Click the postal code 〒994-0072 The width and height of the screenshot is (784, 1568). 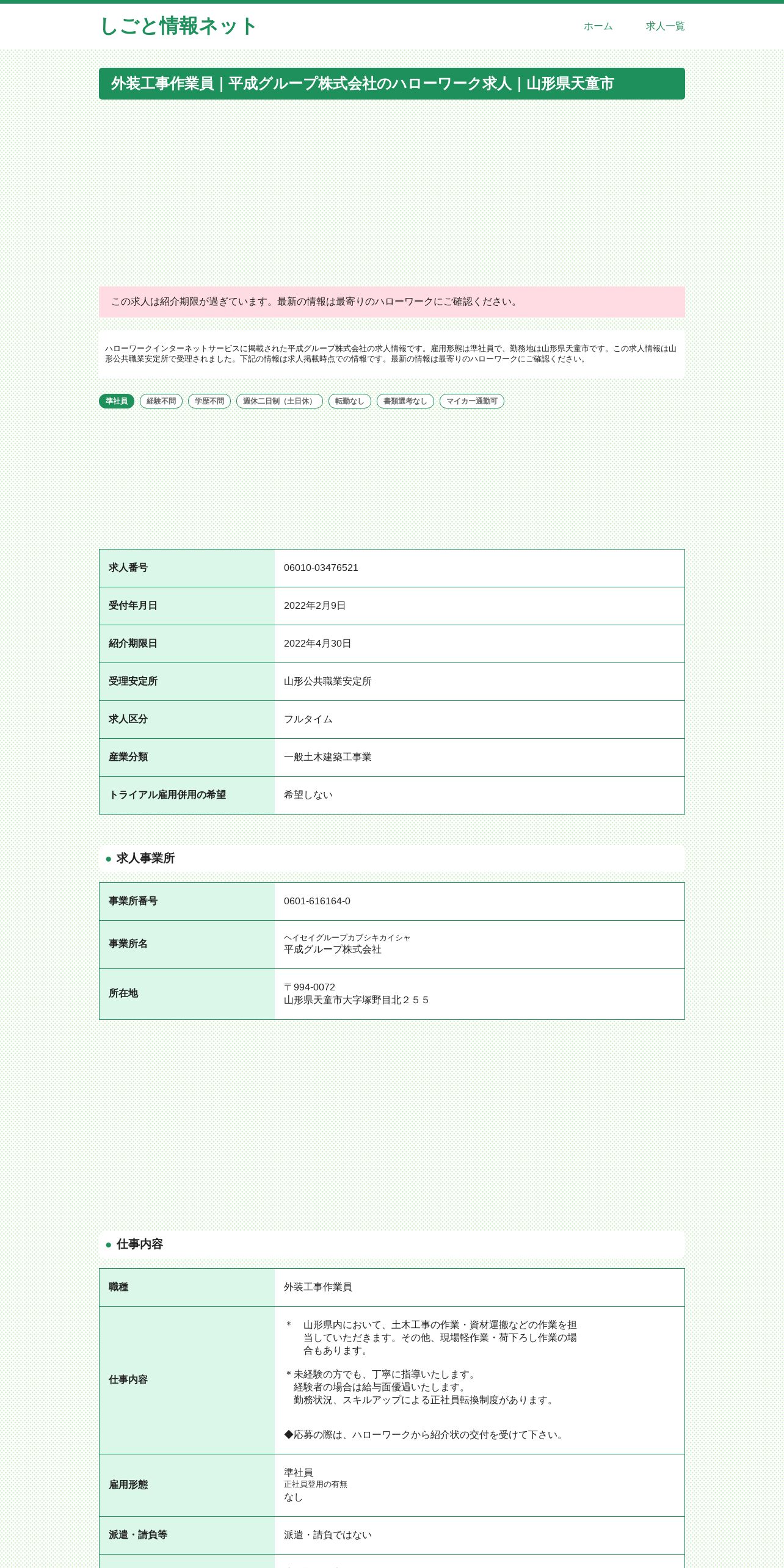click(310, 987)
